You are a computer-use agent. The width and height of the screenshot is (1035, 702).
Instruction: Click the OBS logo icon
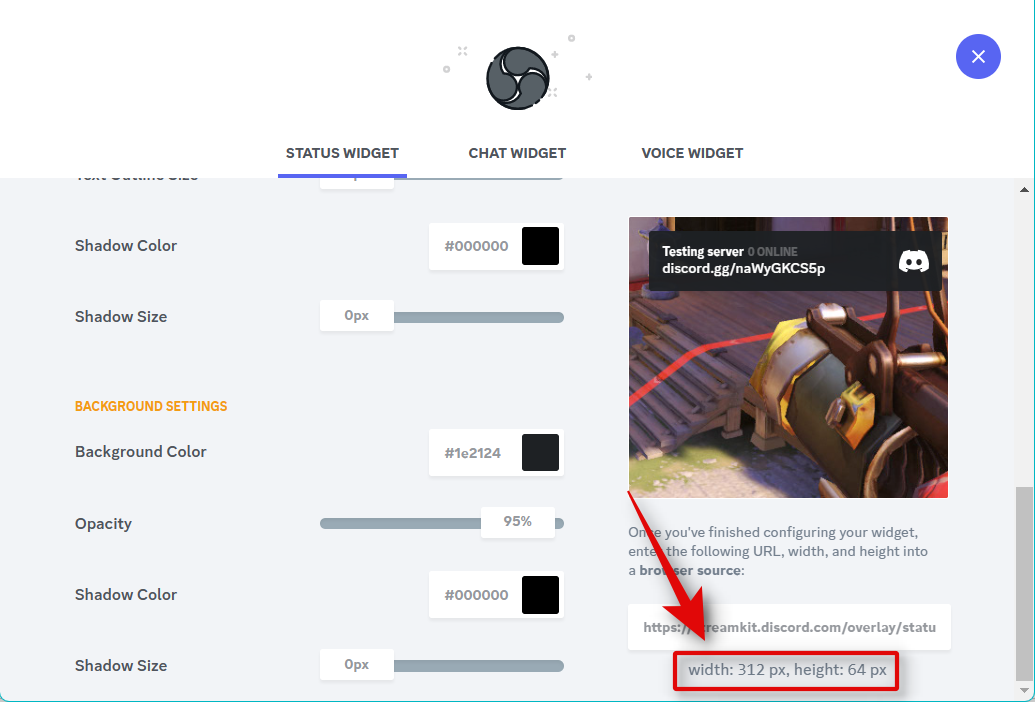pos(518,78)
